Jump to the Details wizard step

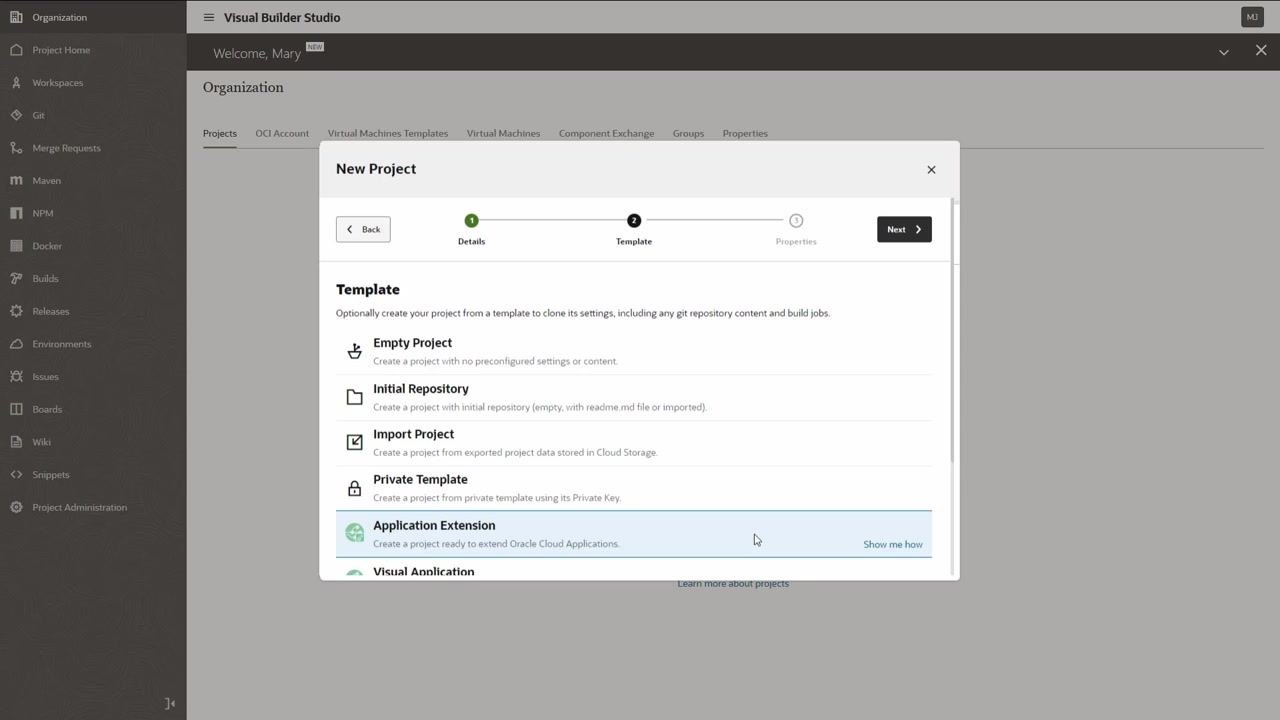[472, 229]
